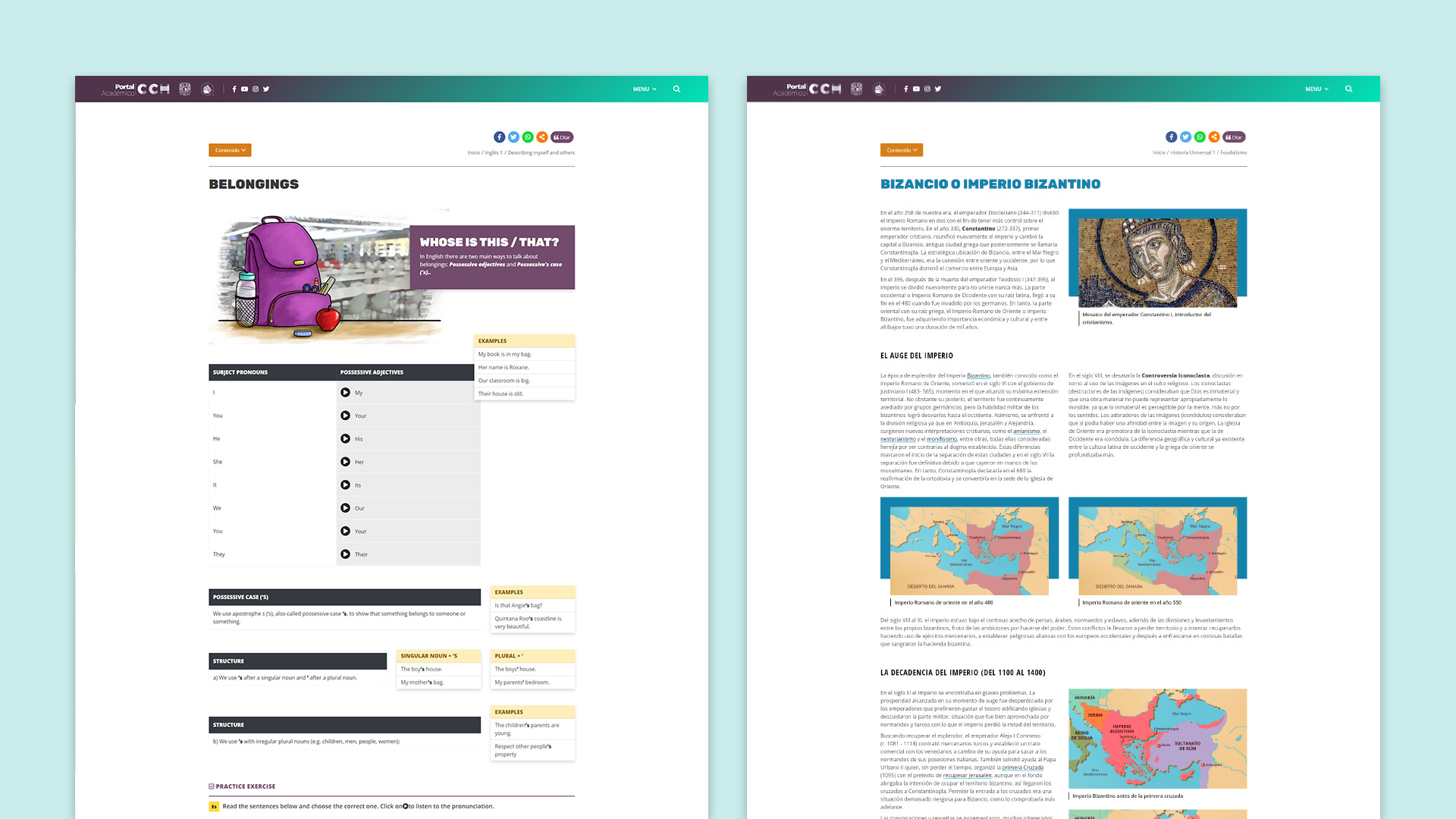The height and width of the screenshot is (819, 1456).
Task: Play audio for the word "Their"
Action: [345, 554]
